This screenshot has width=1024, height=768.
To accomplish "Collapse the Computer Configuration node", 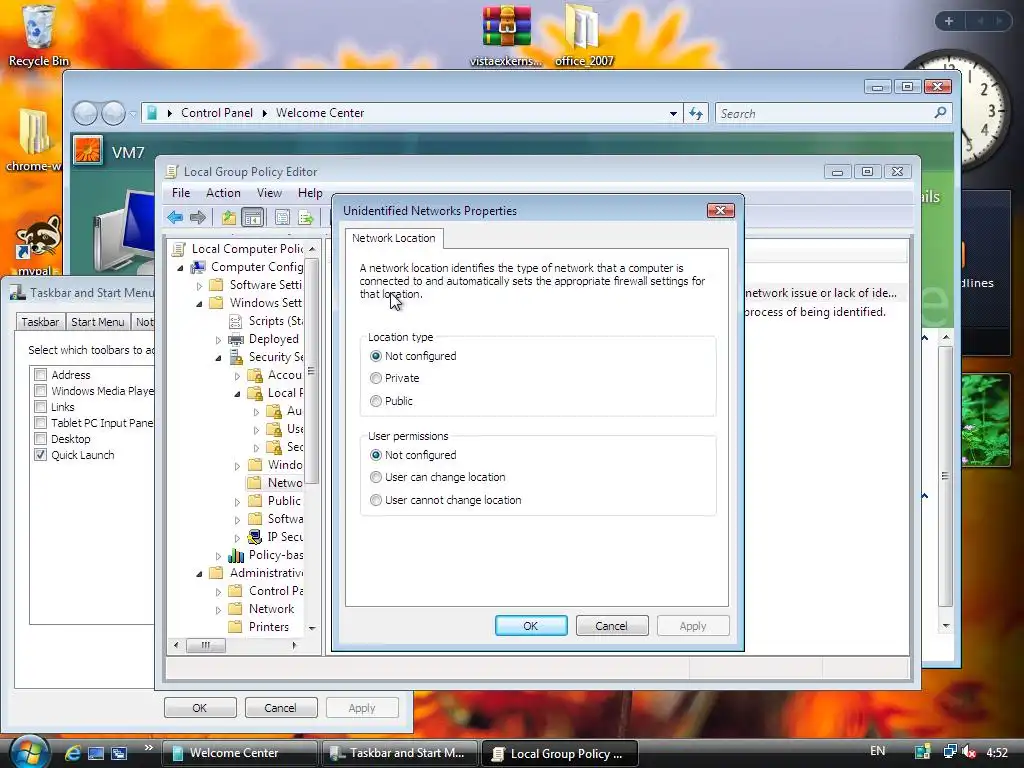I will [x=180, y=268].
